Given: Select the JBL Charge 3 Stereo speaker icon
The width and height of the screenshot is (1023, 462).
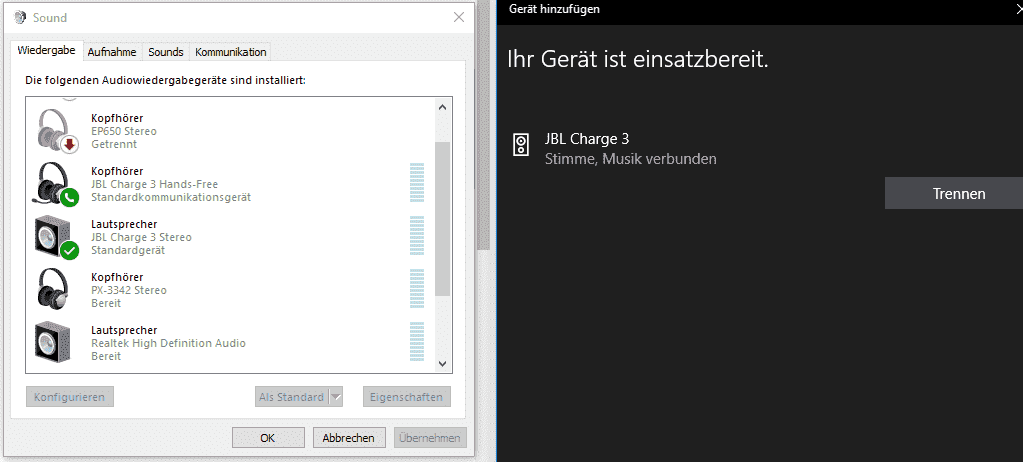Looking at the screenshot, I should (x=57, y=237).
